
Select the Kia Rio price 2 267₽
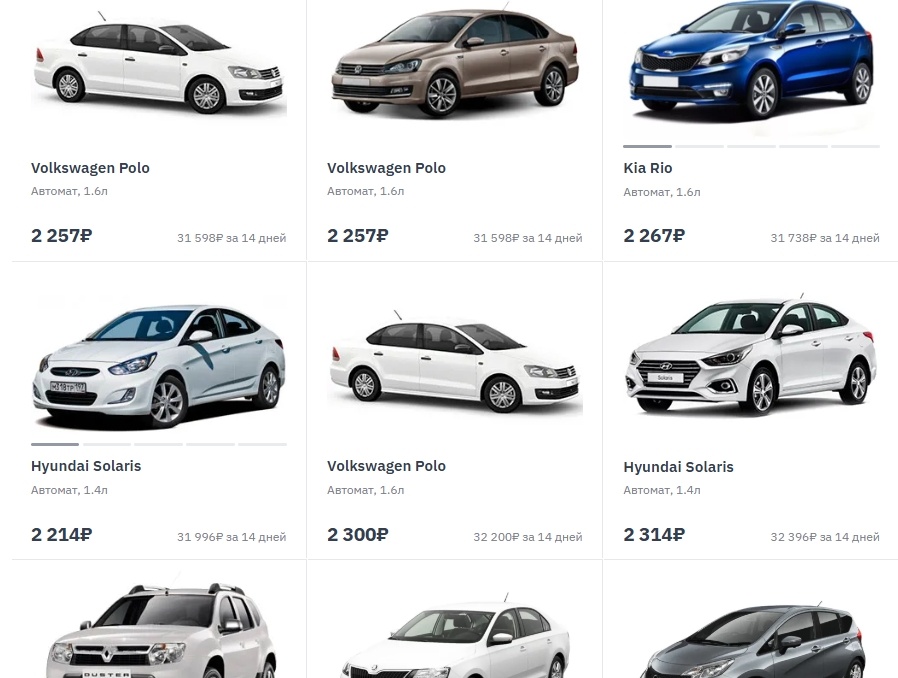654,235
